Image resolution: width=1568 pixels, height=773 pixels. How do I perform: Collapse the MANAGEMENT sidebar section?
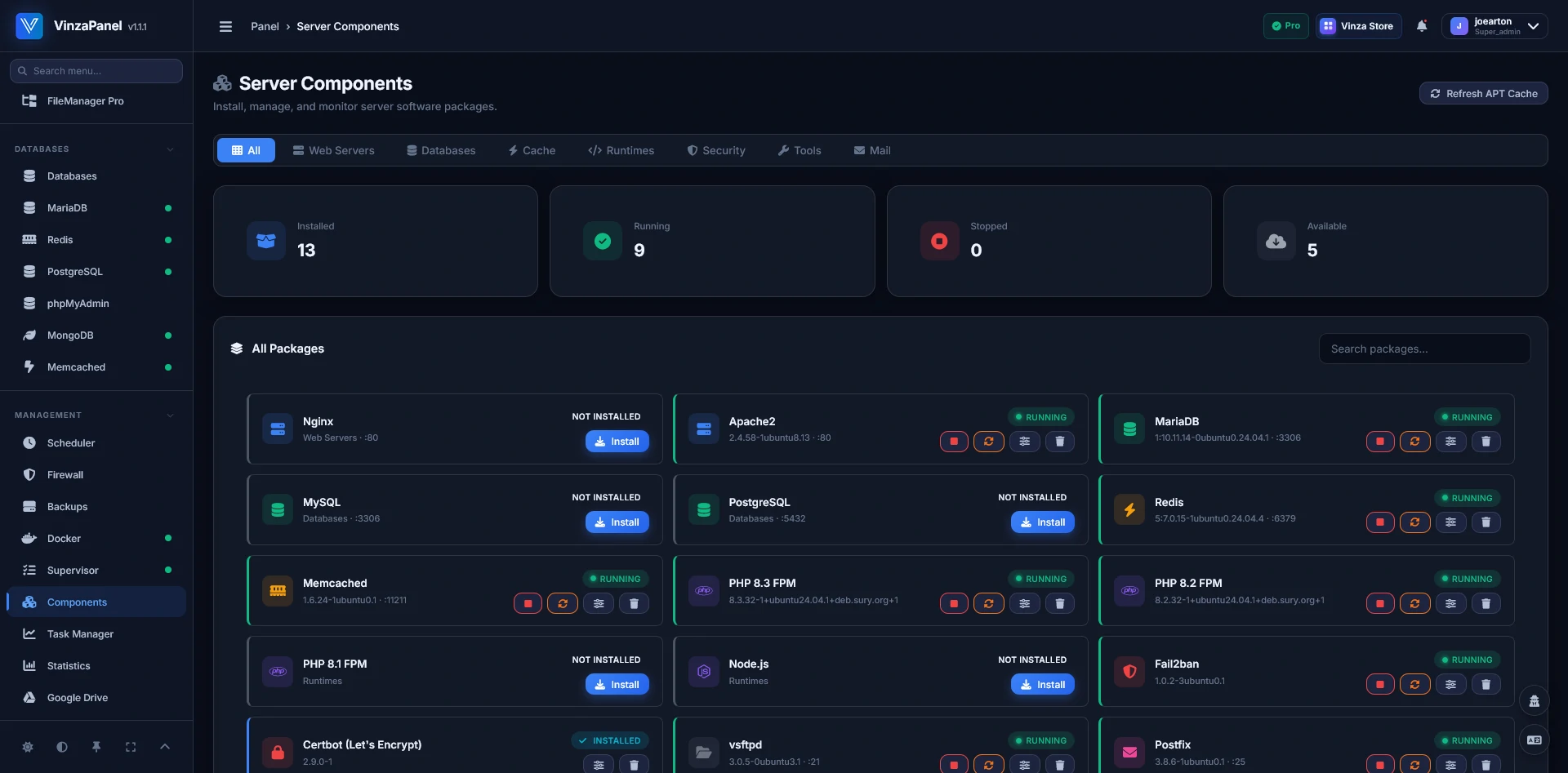point(170,415)
